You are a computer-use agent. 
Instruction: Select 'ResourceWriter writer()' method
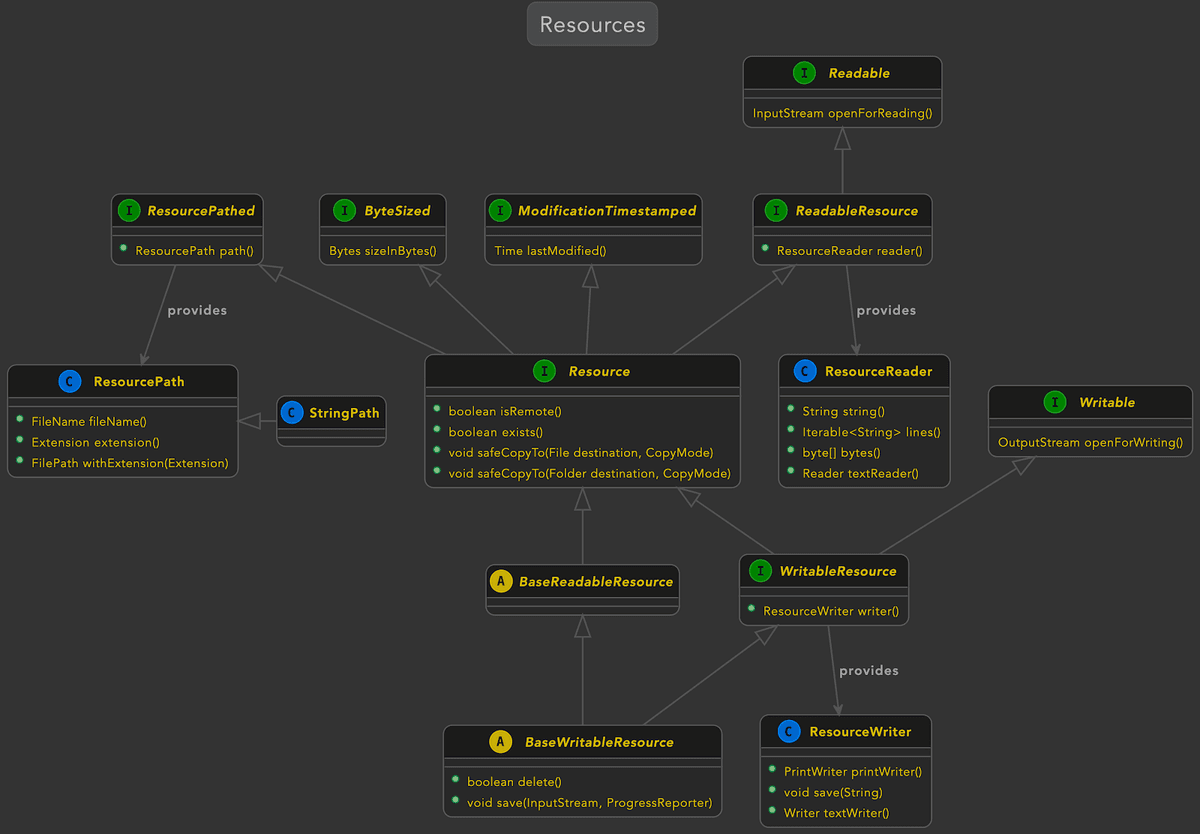pos(831,611)
